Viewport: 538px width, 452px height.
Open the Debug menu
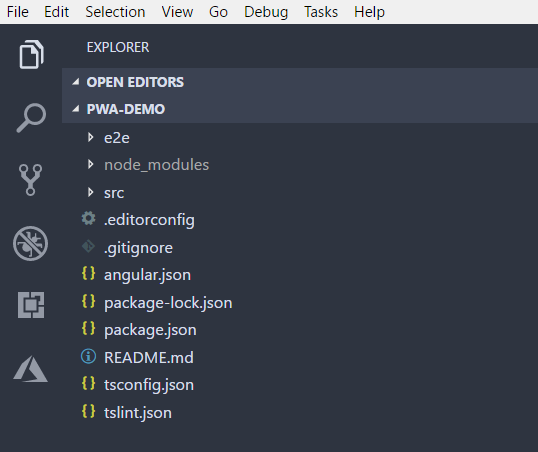(266, 12)
